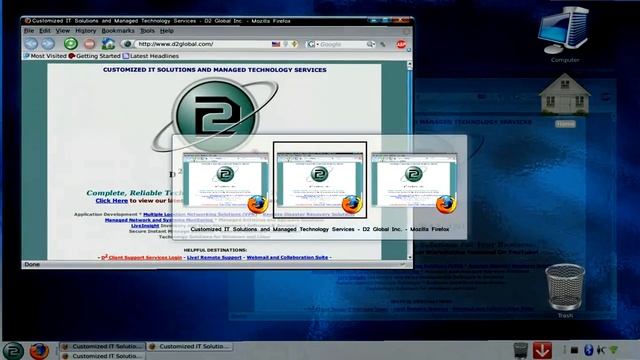Click the red download arrow taskbar icon
The height and width of the screenshot is (360, 640).
(542, 350)
